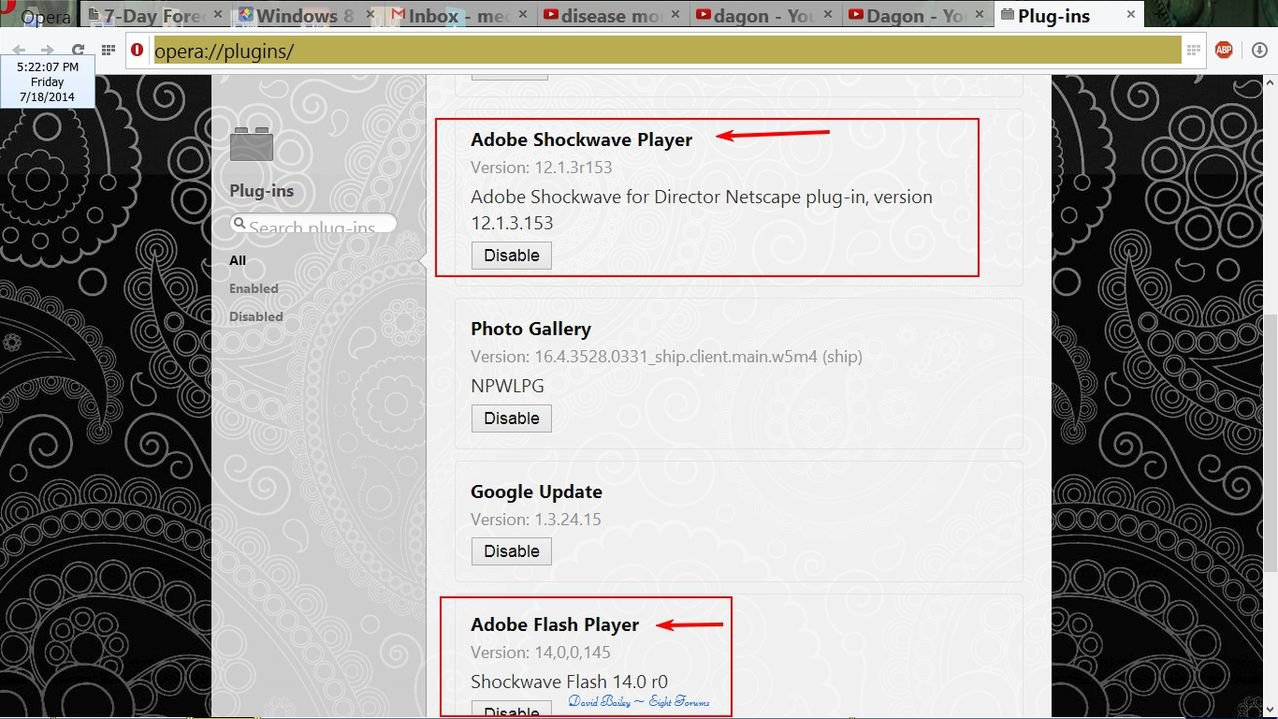This screenshot has height=719, width=1278.
Task: Select Version: 1.3.24.15 text
Action: (536, 519)
